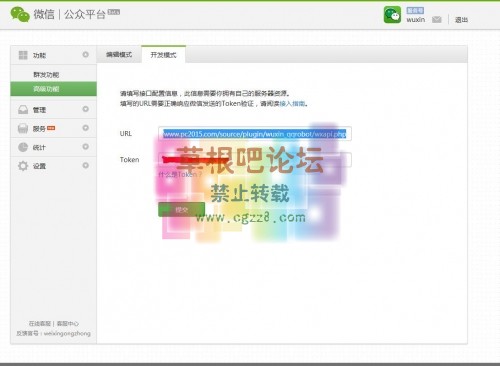Click the 设置 sidebar heading label

(x=39, y=166)
